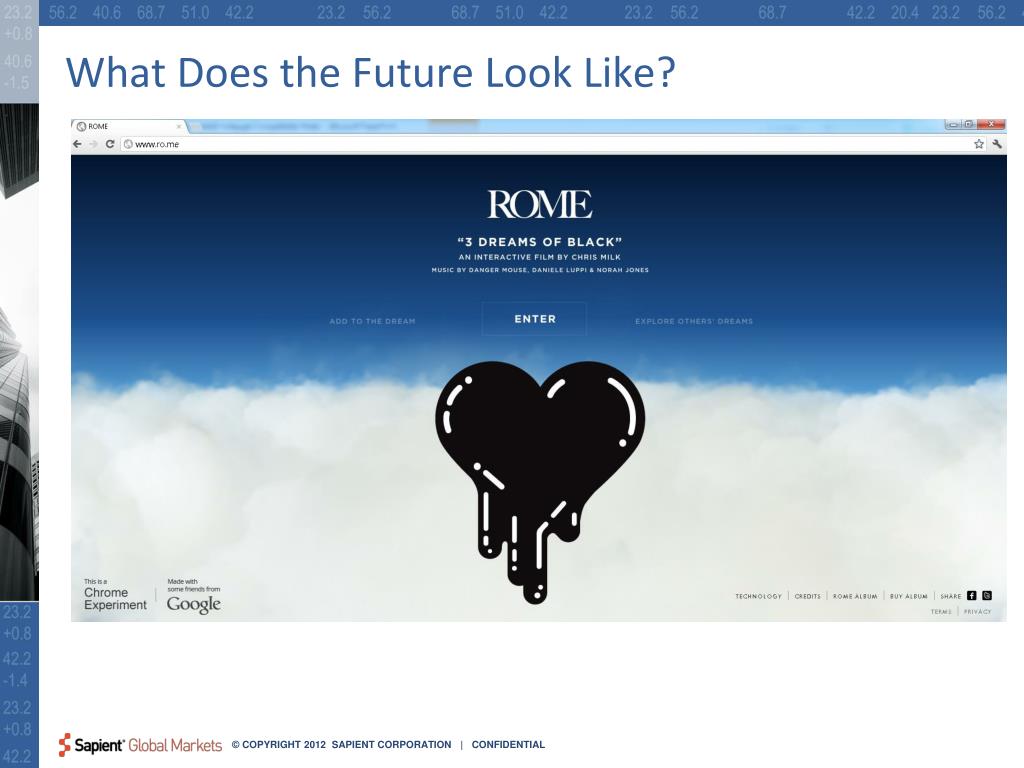Image resolution: width=1024 pixels, height=768 pixels.
Task: Share on Facebook via footer icon
Action: click(x=972, y=596)
